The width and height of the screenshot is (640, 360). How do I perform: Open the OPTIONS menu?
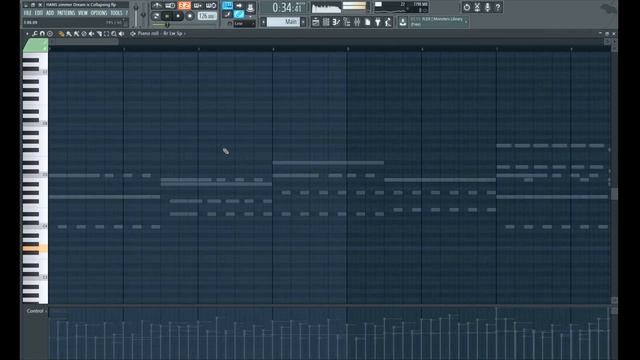coord(99,13)
